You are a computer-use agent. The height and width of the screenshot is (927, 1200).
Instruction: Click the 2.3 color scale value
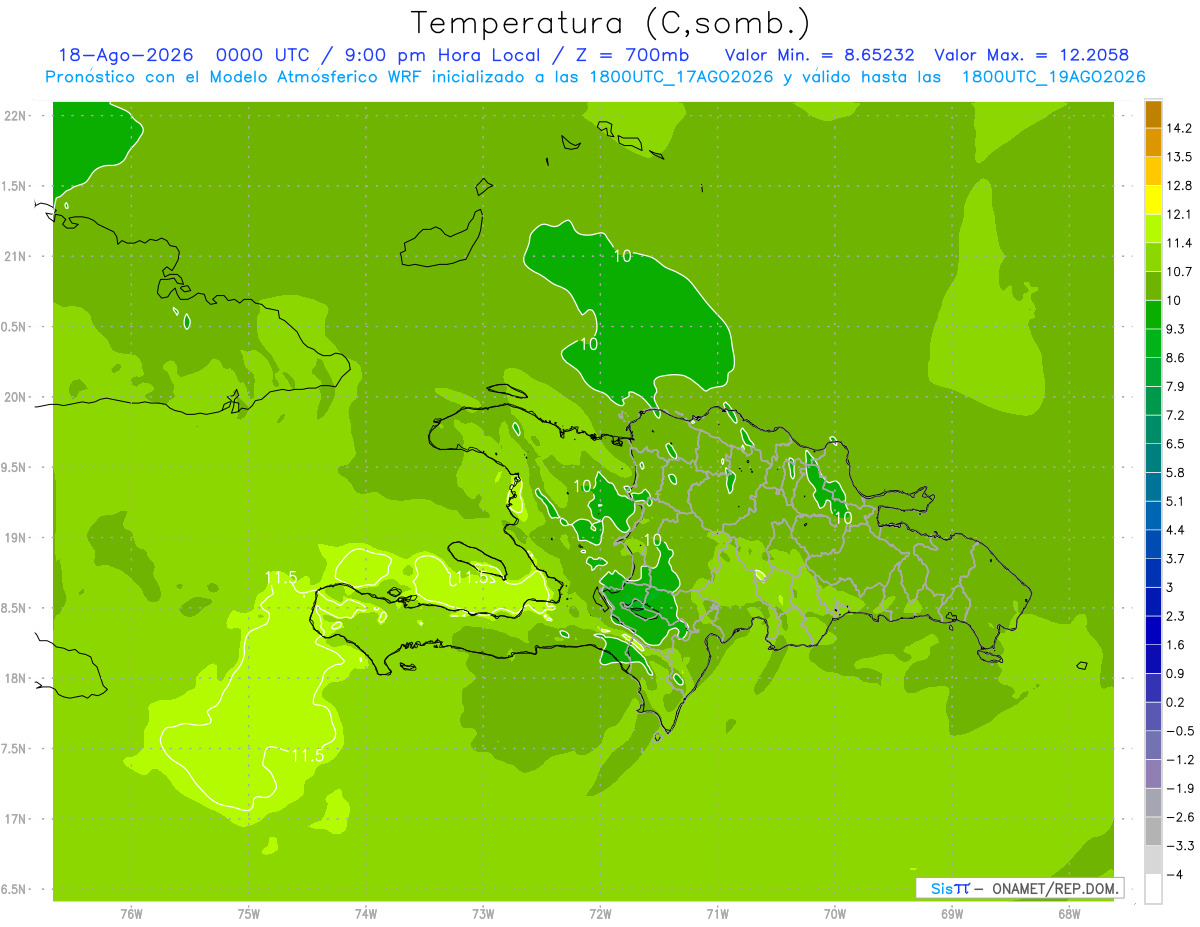(1177, 616)
